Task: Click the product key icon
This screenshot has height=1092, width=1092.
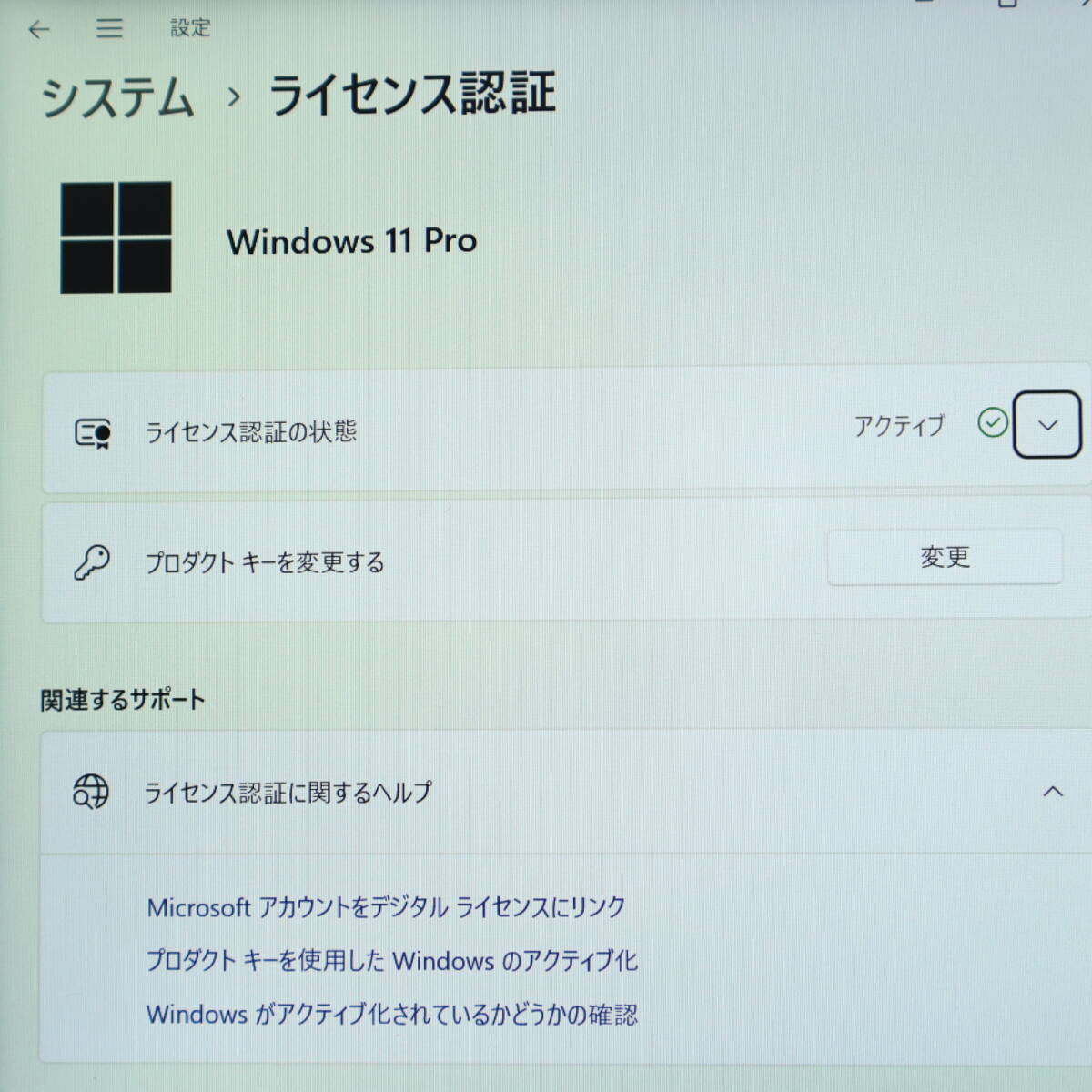Action: pyautogui.click(x=92, y=562)
